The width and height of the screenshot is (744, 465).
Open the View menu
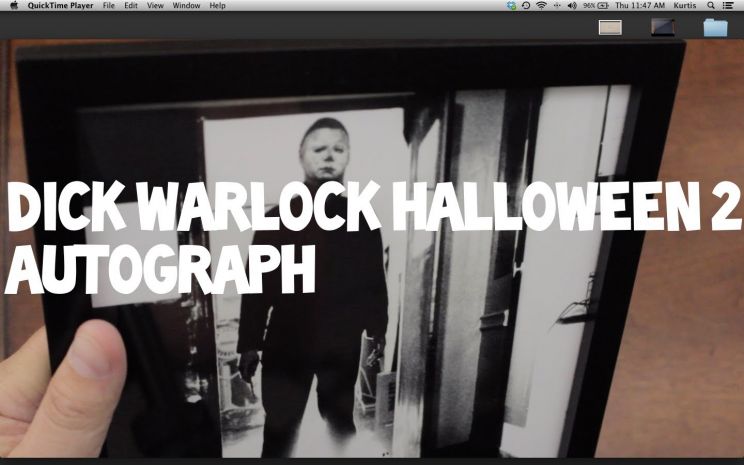coord(155,6)
